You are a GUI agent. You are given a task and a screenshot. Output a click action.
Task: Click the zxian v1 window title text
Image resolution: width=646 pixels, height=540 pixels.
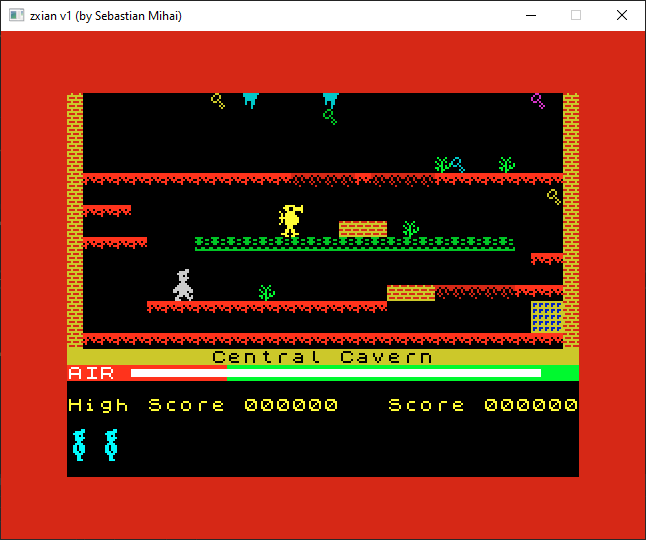pyautogui.click(x=106, y=16)
